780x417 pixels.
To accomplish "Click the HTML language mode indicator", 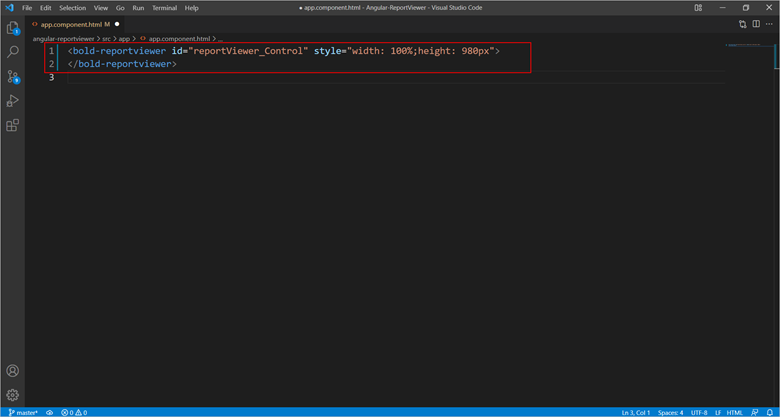I will click(735, 413).
